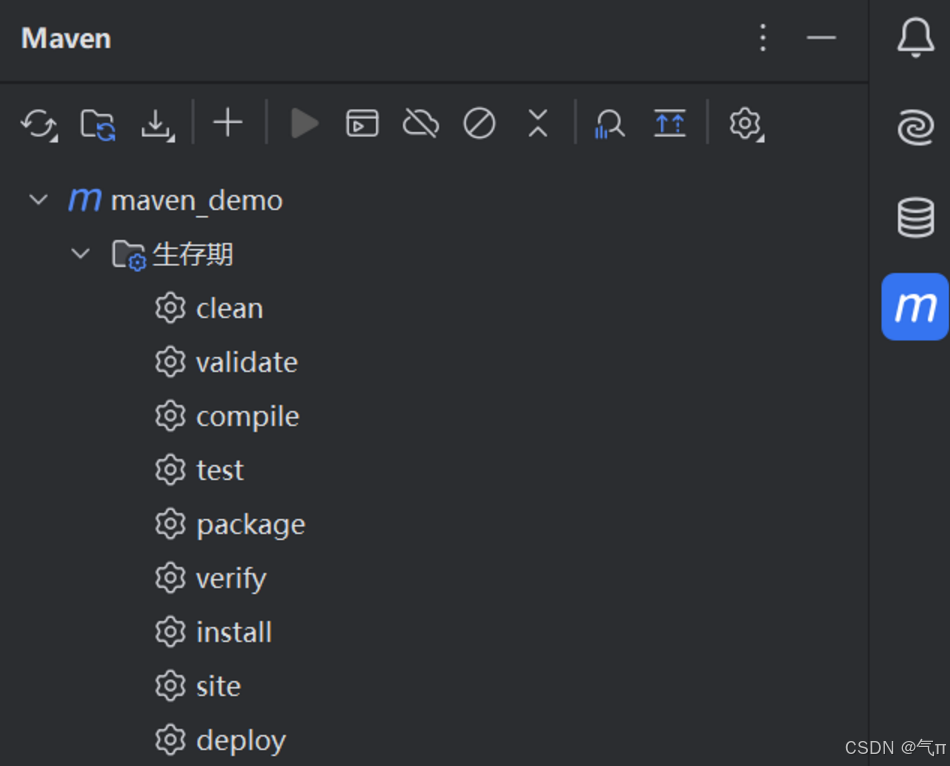Toggle offline mode cloud icon

point(420,124)
